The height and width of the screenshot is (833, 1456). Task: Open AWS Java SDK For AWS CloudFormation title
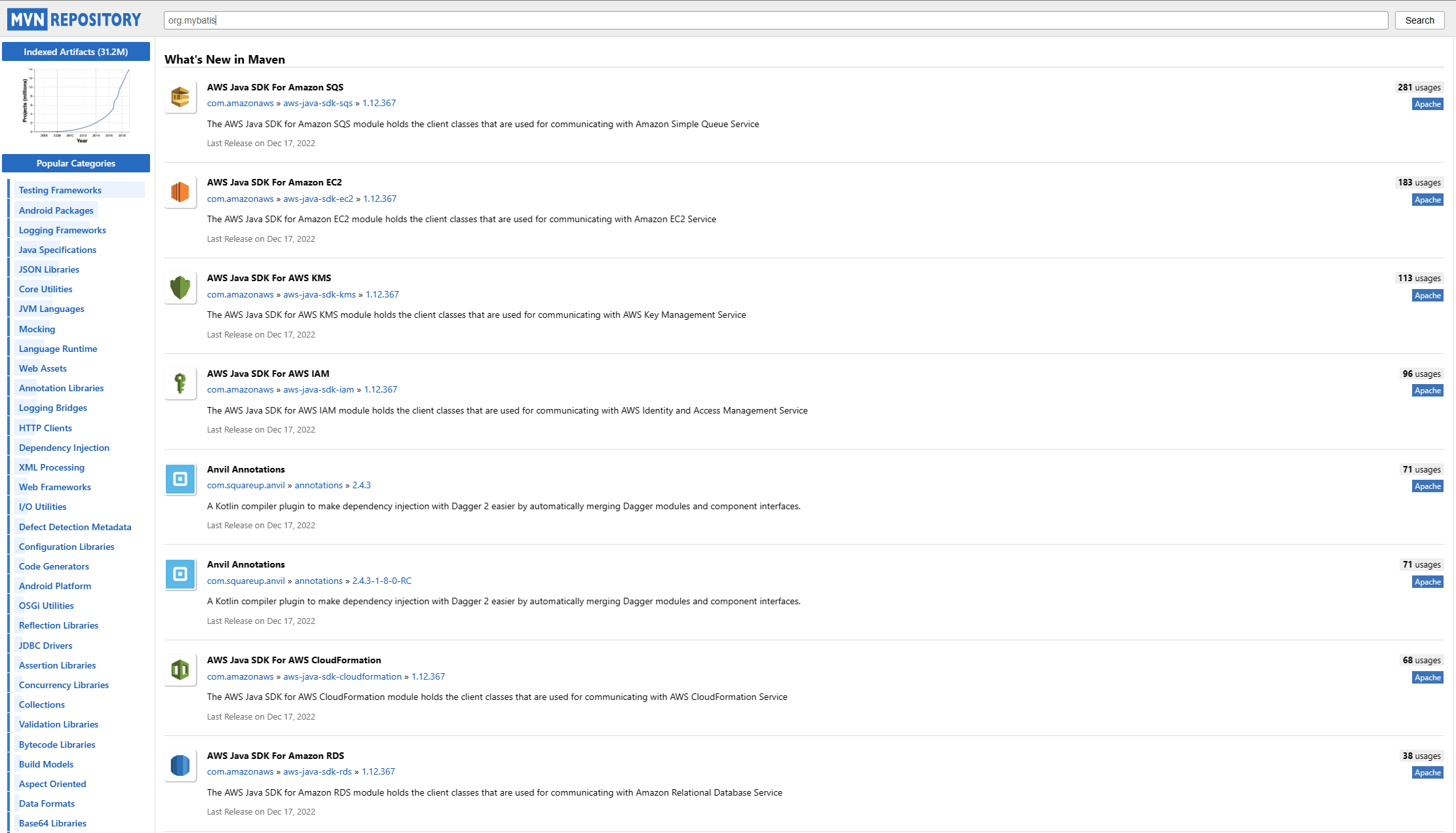(x=294, y=660)
